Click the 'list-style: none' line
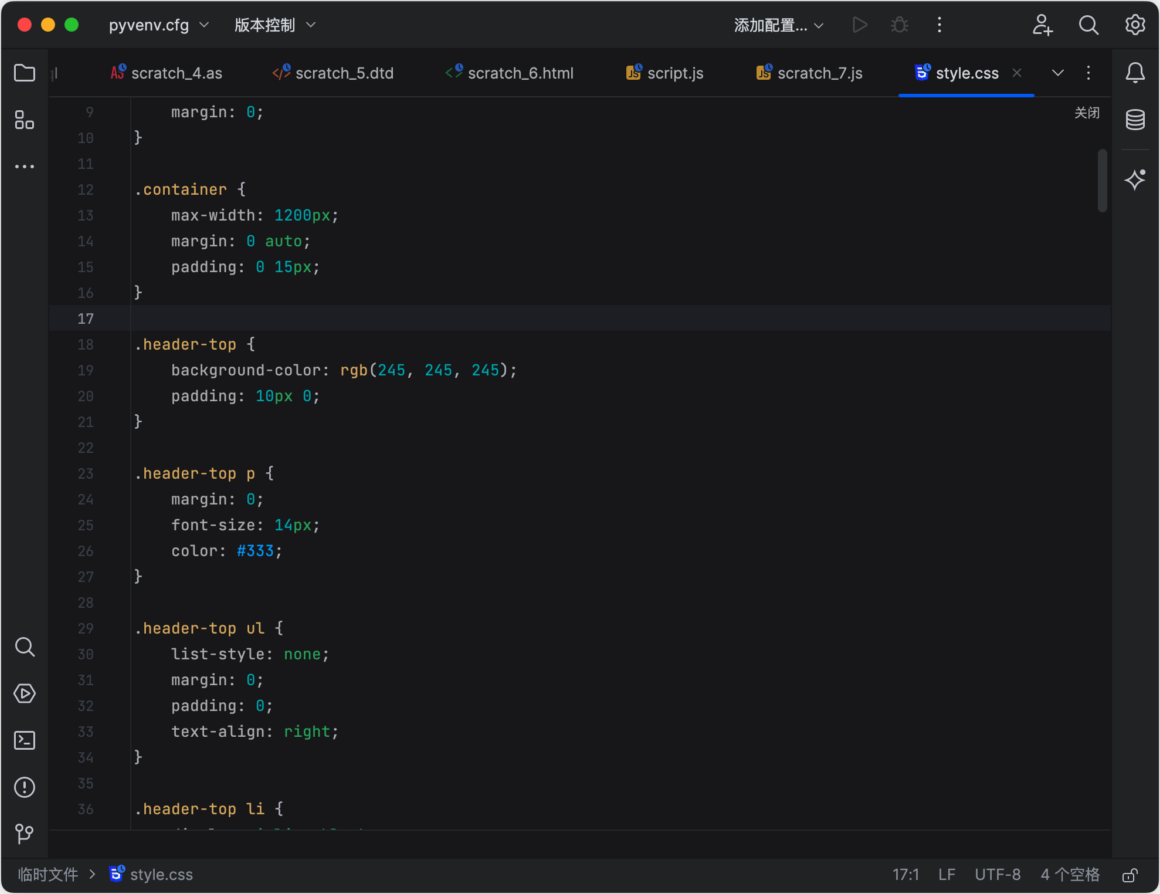 click(250, 654)
